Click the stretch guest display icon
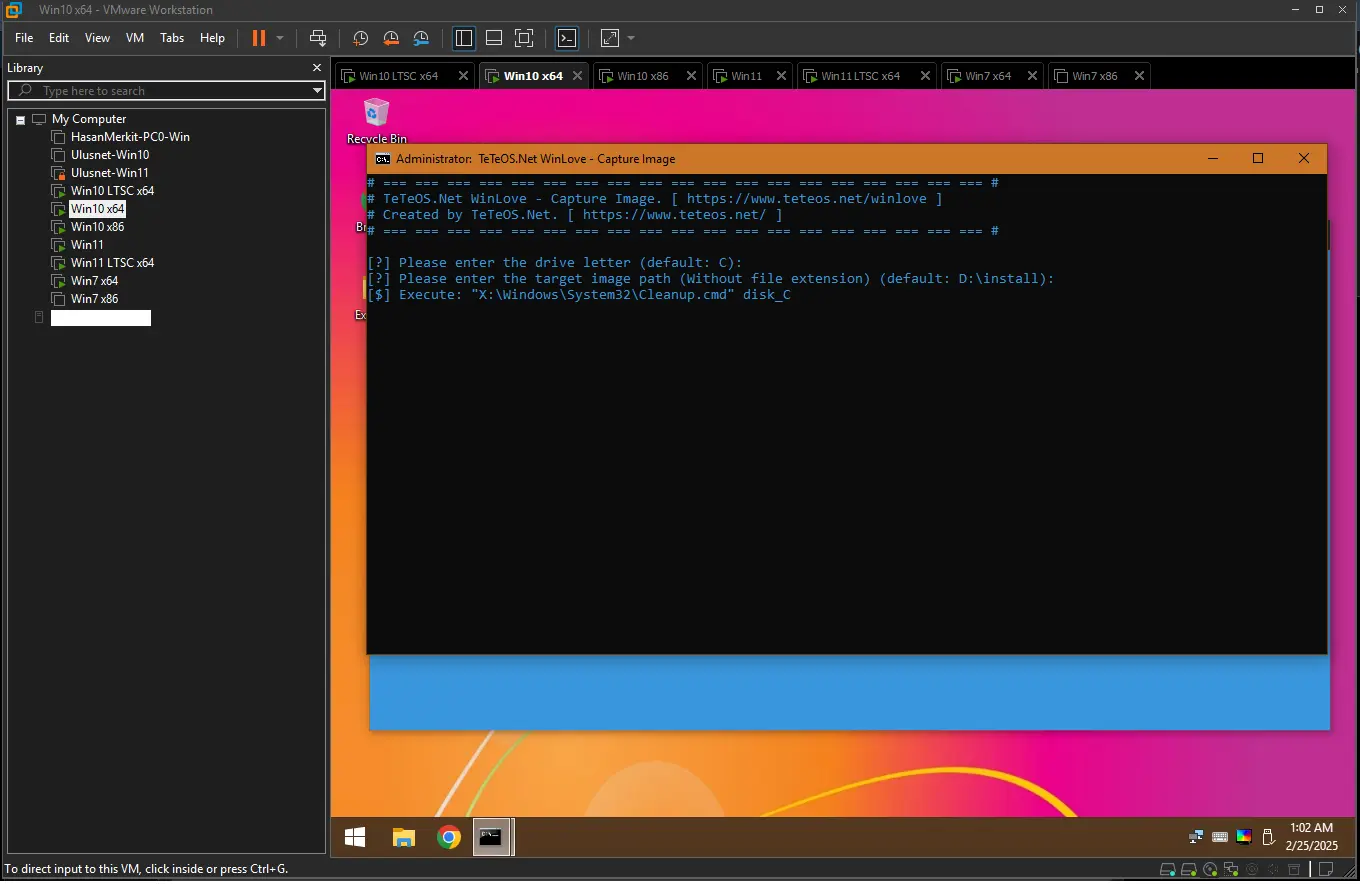The height and width of the screenshot is (884, 1360). pyautogui.click(x=609, y=38)
